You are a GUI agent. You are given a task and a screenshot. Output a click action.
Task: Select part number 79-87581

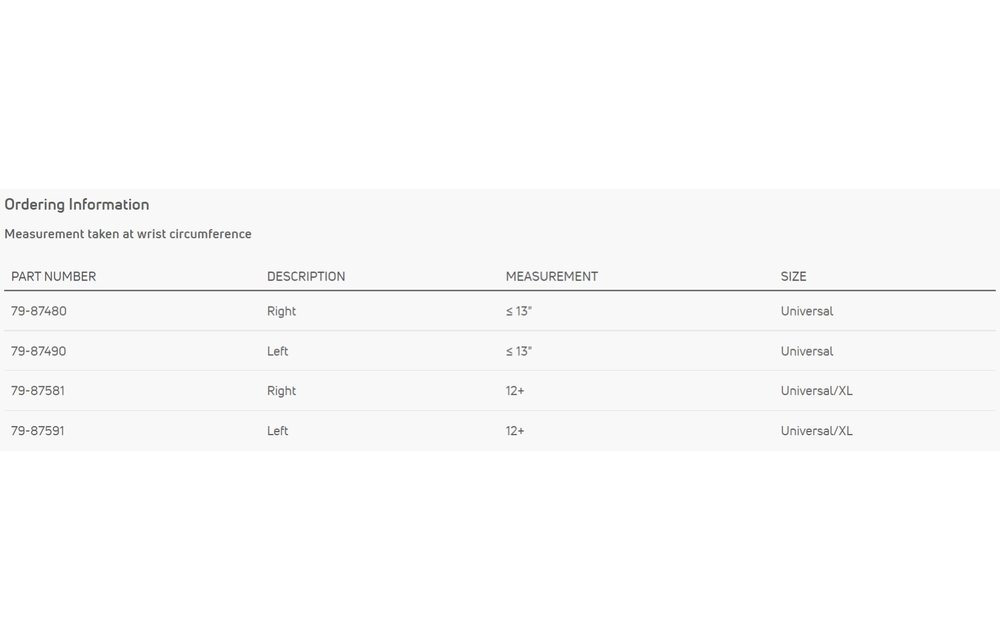tap(38, 391)
